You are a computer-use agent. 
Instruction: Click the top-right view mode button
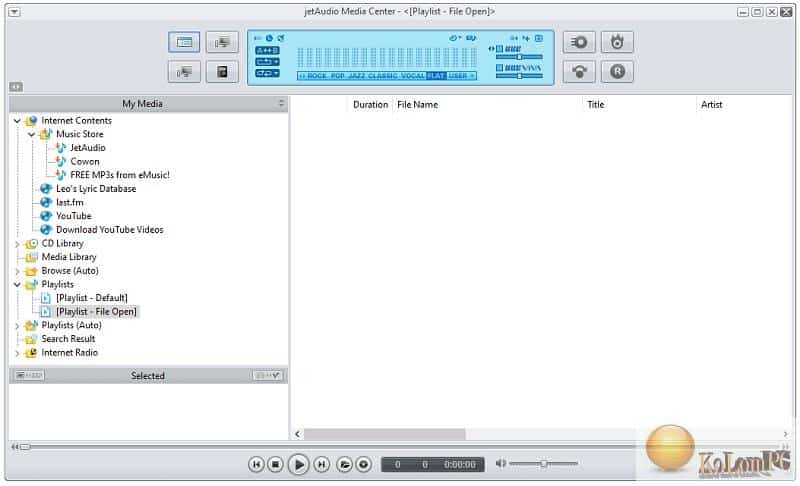click(x=222, y=42)
